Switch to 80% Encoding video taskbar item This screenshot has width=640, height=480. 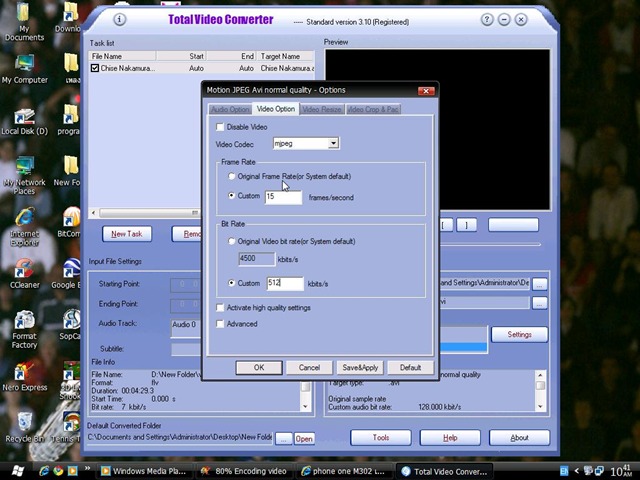[x=245, y=471]
